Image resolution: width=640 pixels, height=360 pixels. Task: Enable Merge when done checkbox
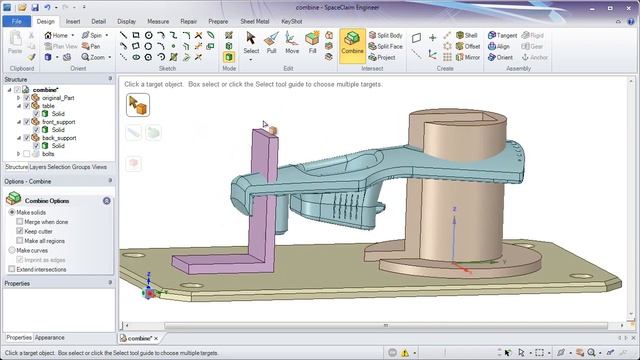click(20, 222)
